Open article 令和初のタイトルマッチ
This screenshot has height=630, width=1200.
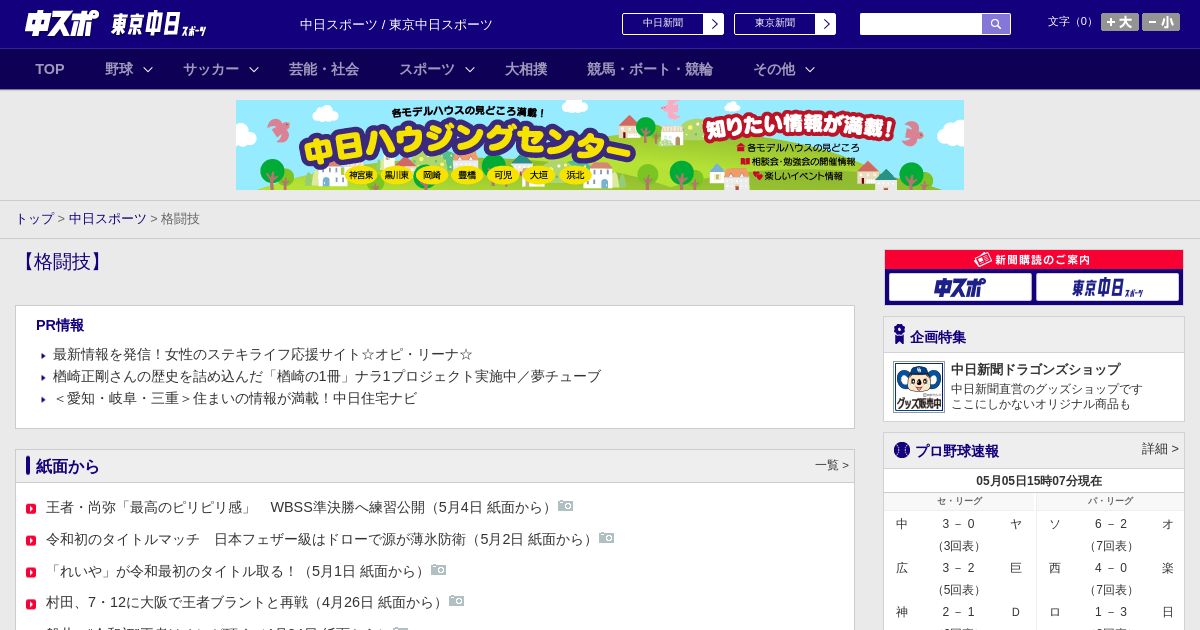click(x=322, y=539)
